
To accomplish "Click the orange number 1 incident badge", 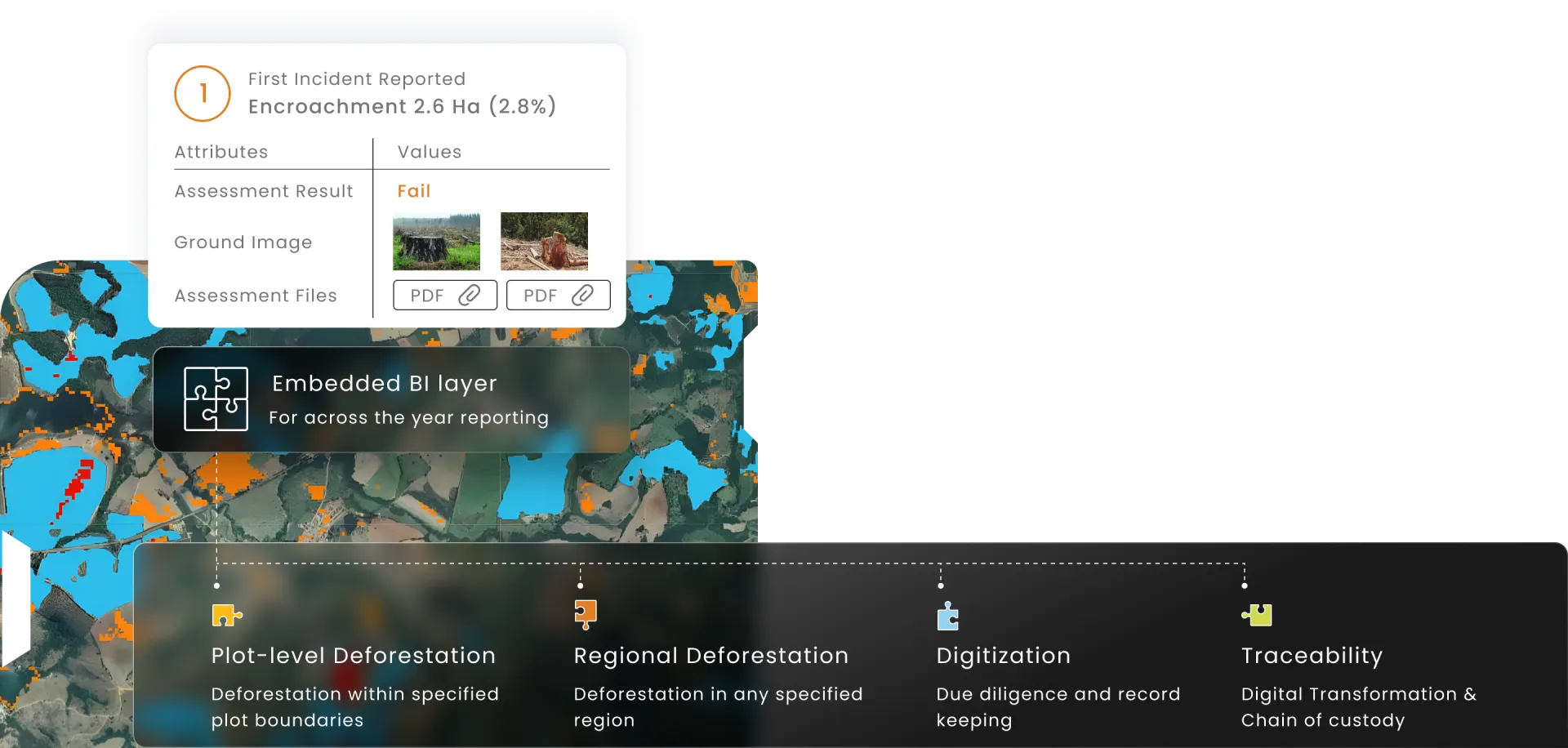I will pyautogui.click(x=203, y=94).
